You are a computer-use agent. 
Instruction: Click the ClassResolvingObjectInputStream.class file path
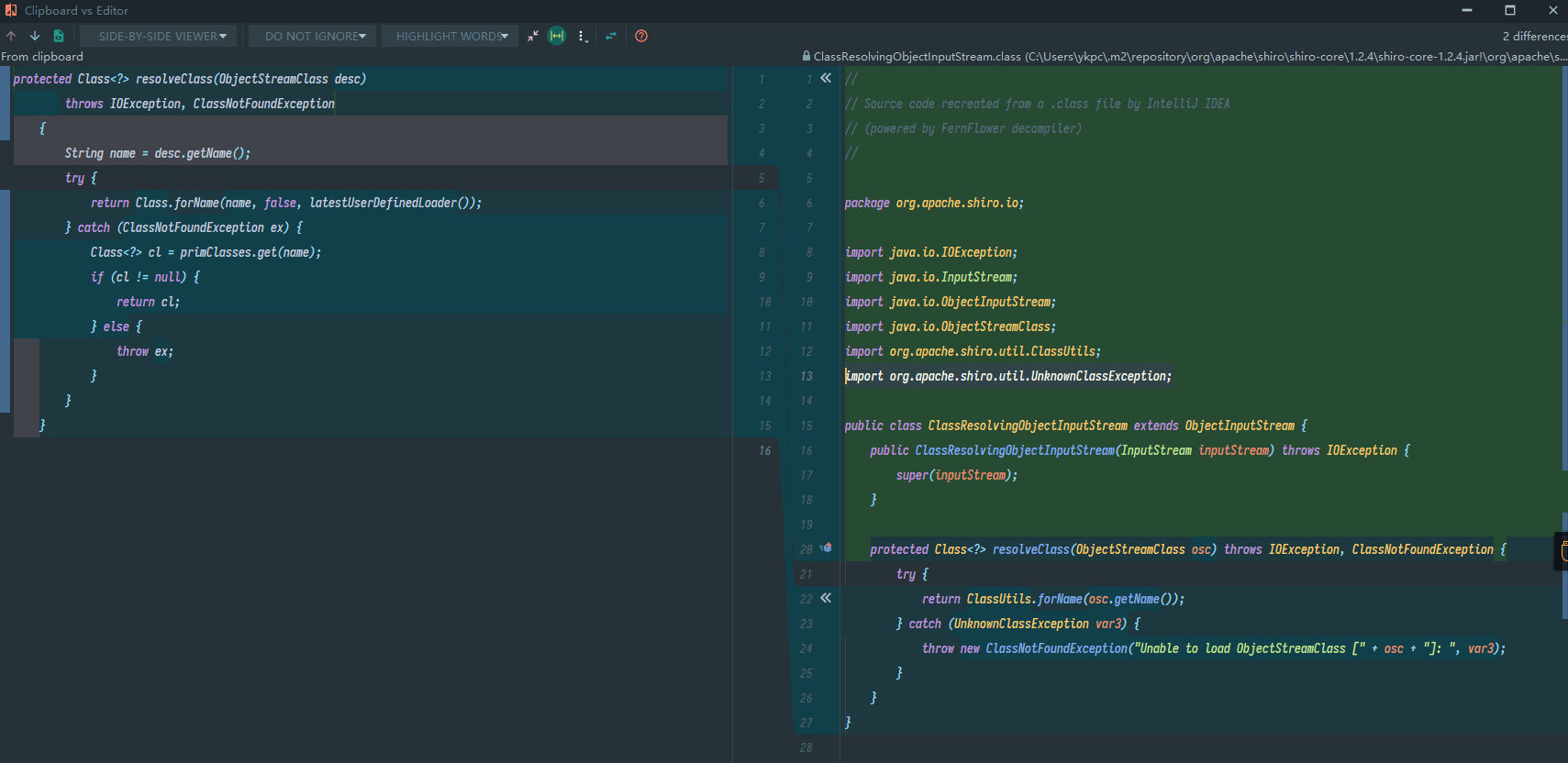click(x=1190, y=56)
